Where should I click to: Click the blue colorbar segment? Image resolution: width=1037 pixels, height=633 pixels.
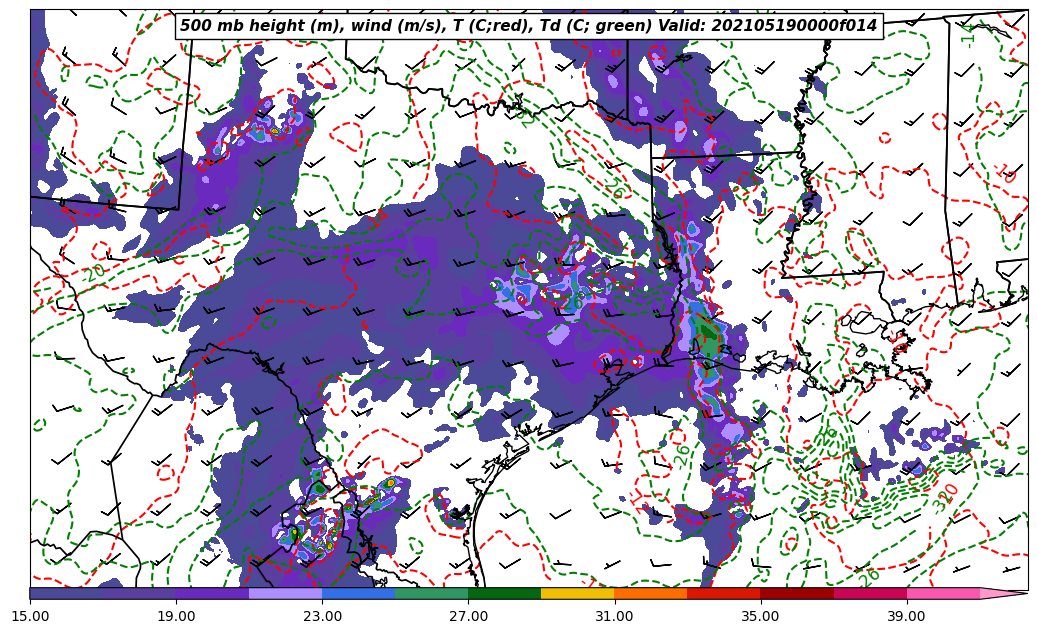coord(358,593)
